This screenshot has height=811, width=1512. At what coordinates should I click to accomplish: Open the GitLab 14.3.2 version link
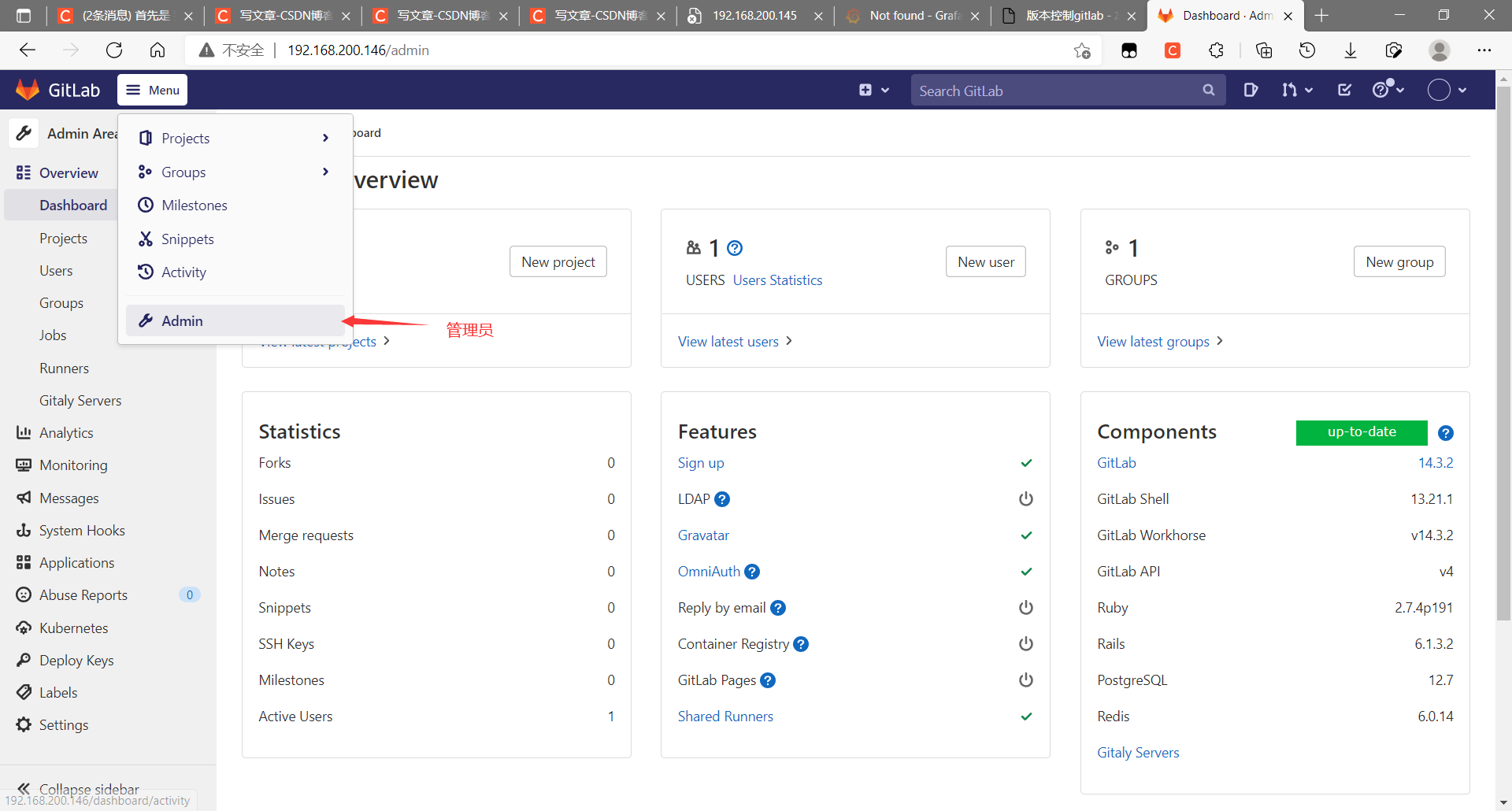click(x=1436, y=462)
